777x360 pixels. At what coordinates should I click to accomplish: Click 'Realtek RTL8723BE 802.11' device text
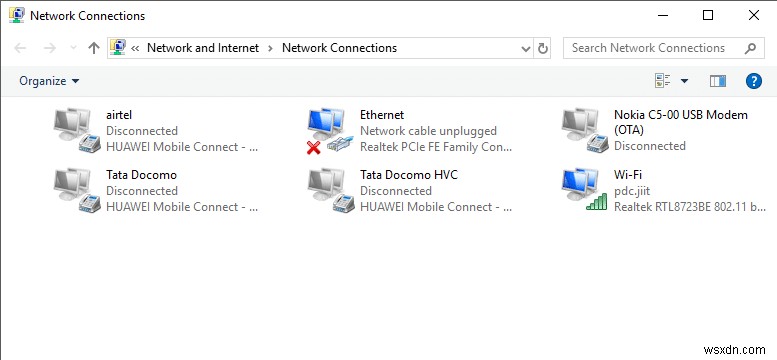690,207
